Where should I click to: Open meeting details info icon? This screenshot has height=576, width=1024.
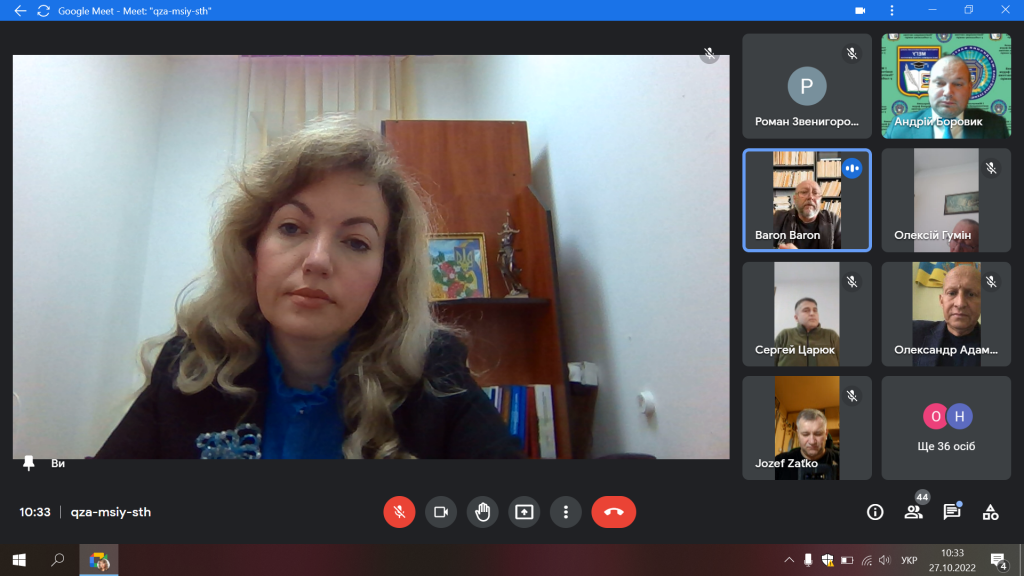click(875, 513)
